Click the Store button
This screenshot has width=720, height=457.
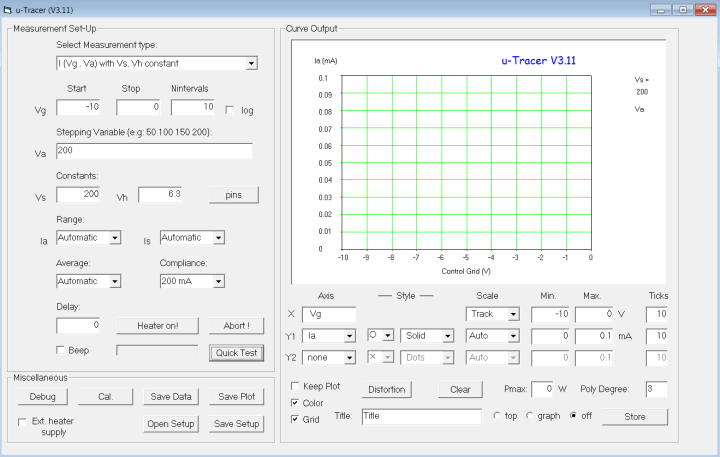pos(635,417)
